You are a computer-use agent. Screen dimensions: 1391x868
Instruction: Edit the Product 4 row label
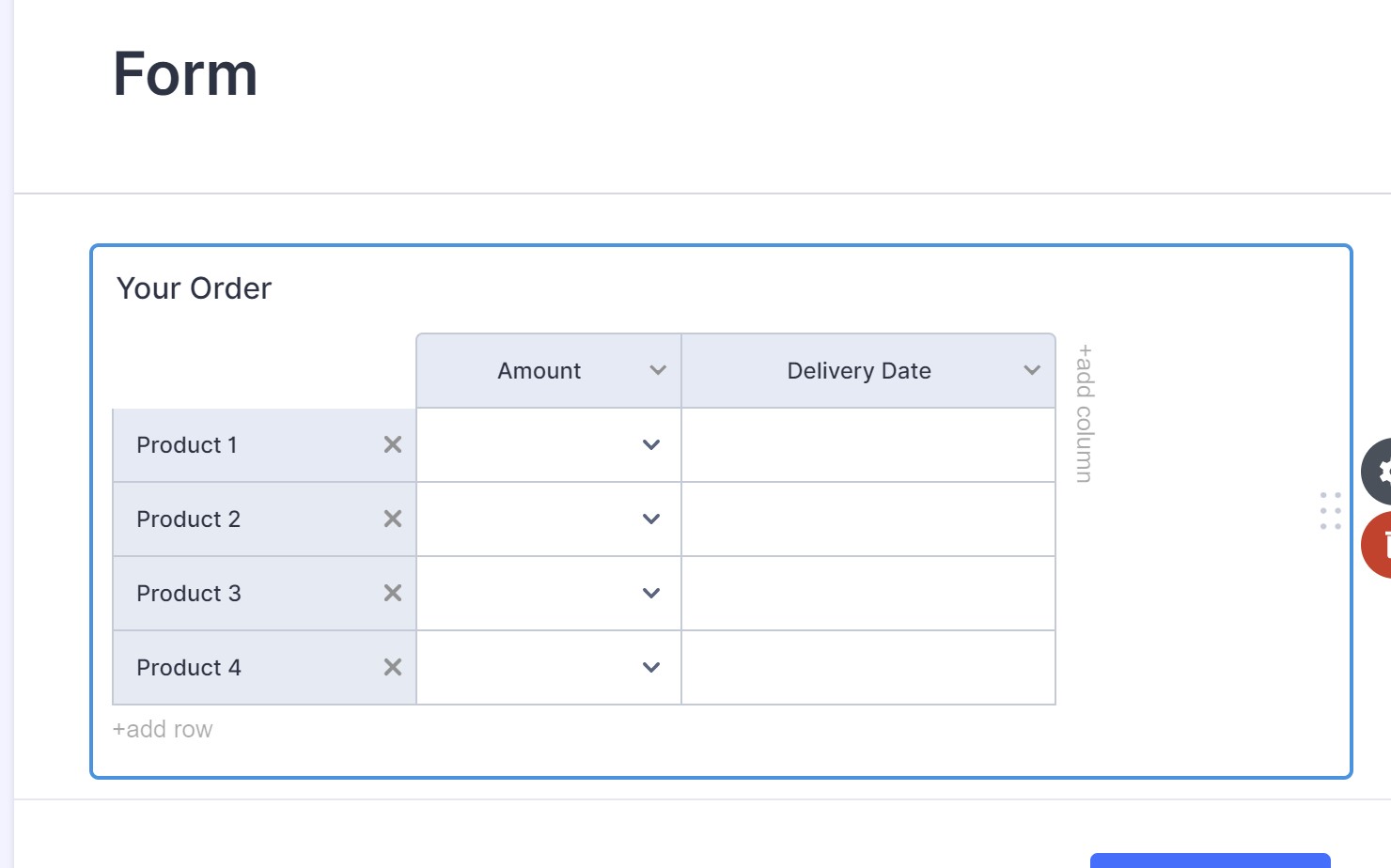189,668
